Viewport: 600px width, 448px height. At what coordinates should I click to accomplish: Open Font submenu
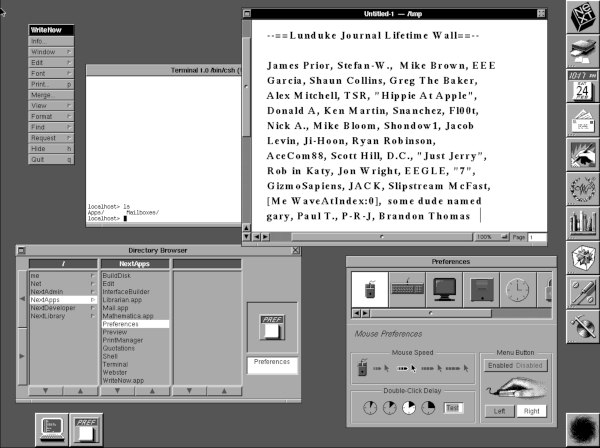tap(51, 73)
